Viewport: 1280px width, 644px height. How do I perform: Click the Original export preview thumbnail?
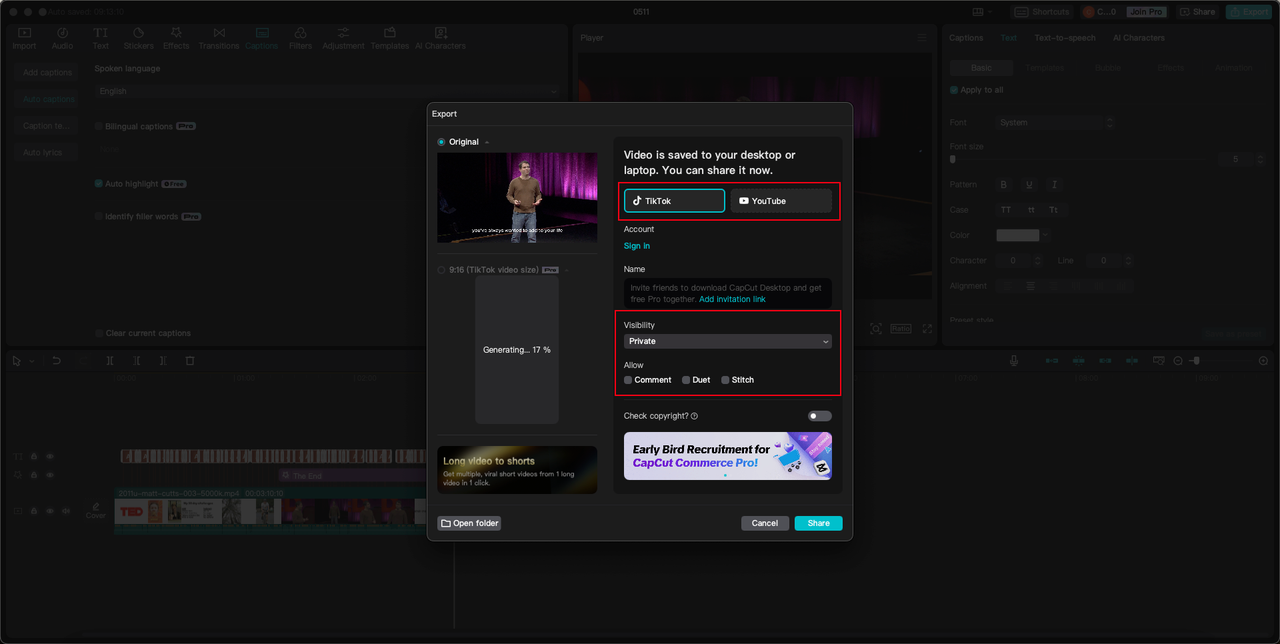tap(517, 198)
